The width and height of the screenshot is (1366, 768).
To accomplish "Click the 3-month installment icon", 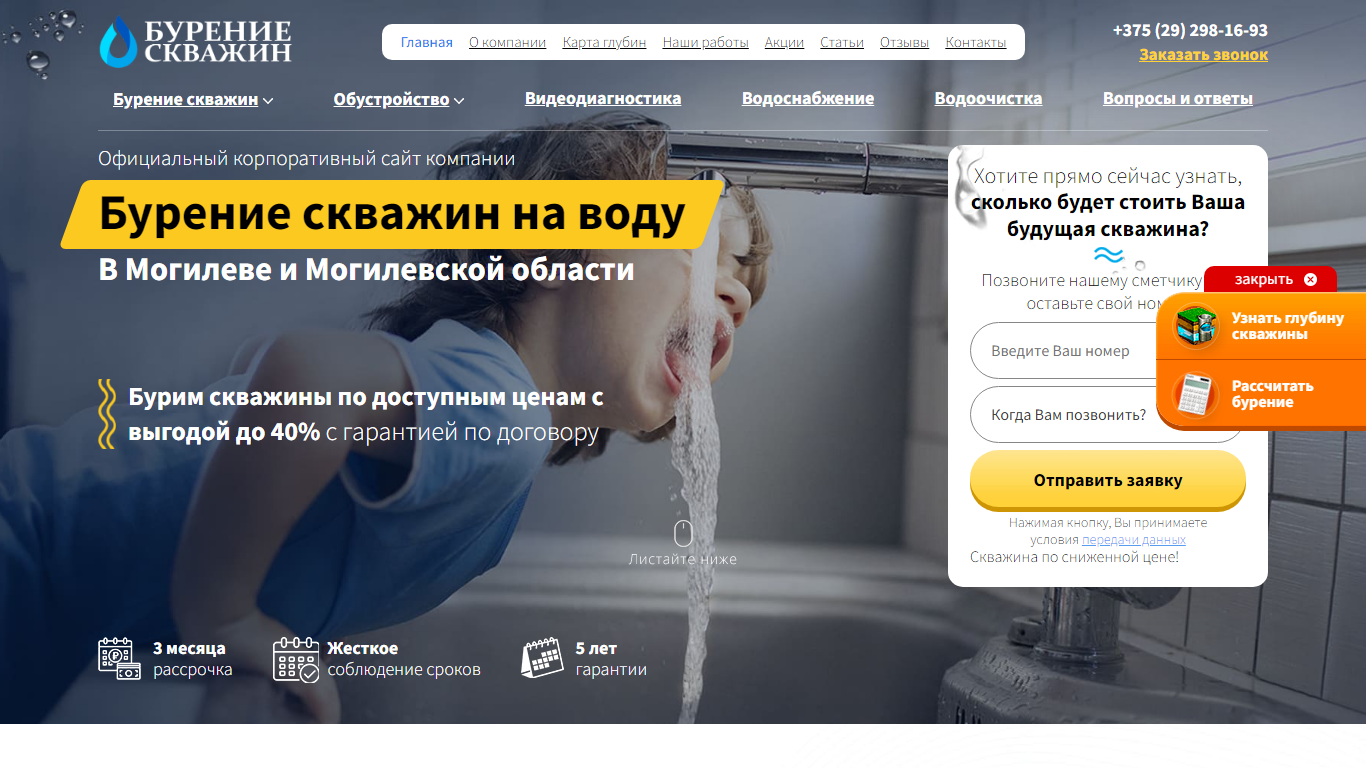I will [x=119, y=659].
